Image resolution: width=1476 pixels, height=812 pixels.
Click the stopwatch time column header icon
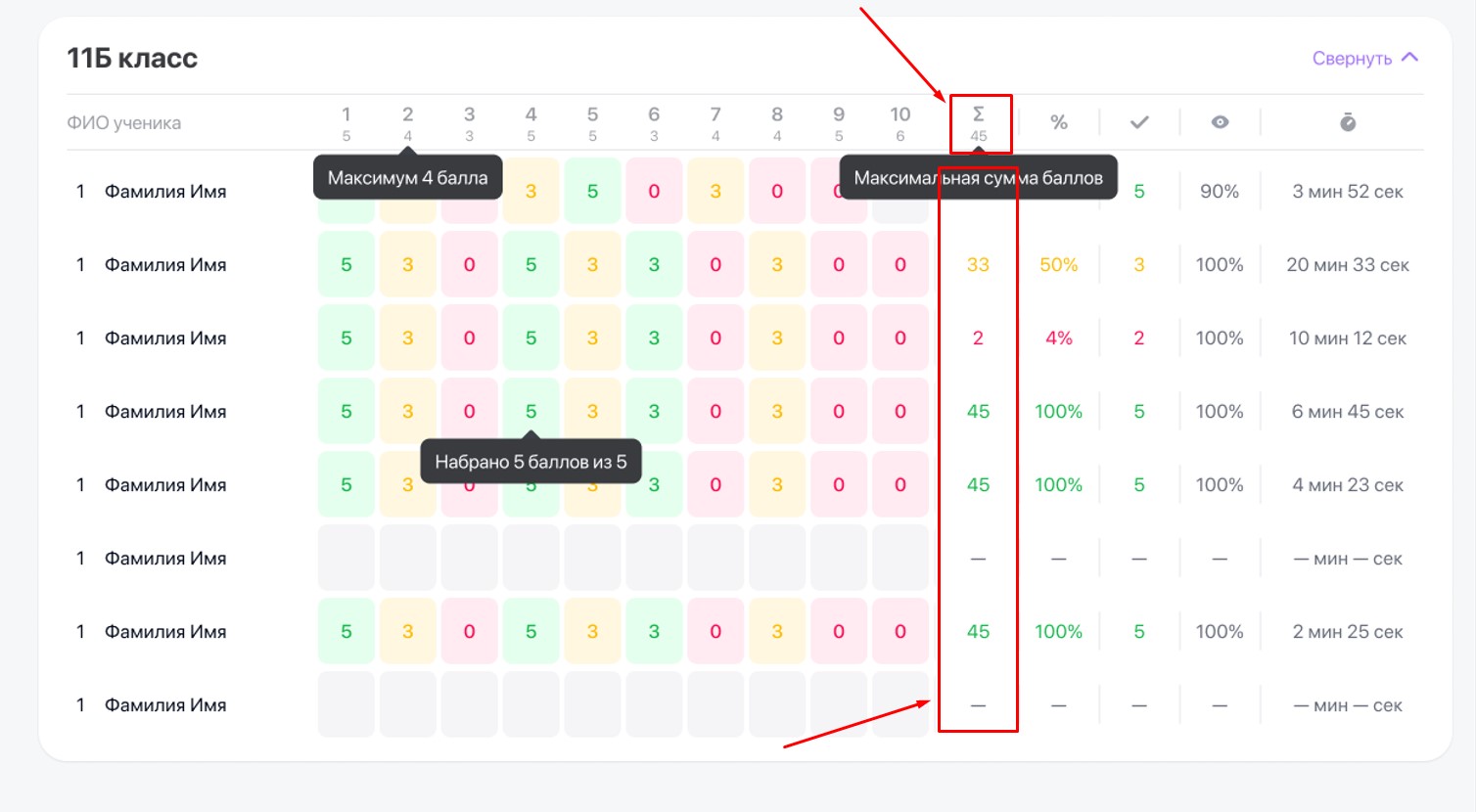[1347, 122]
